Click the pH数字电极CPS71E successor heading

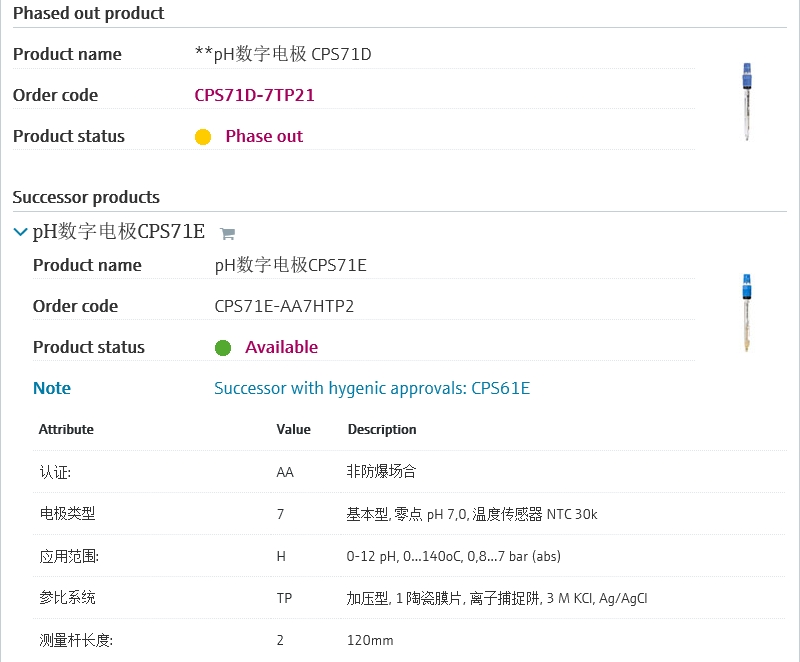point(119,232)
